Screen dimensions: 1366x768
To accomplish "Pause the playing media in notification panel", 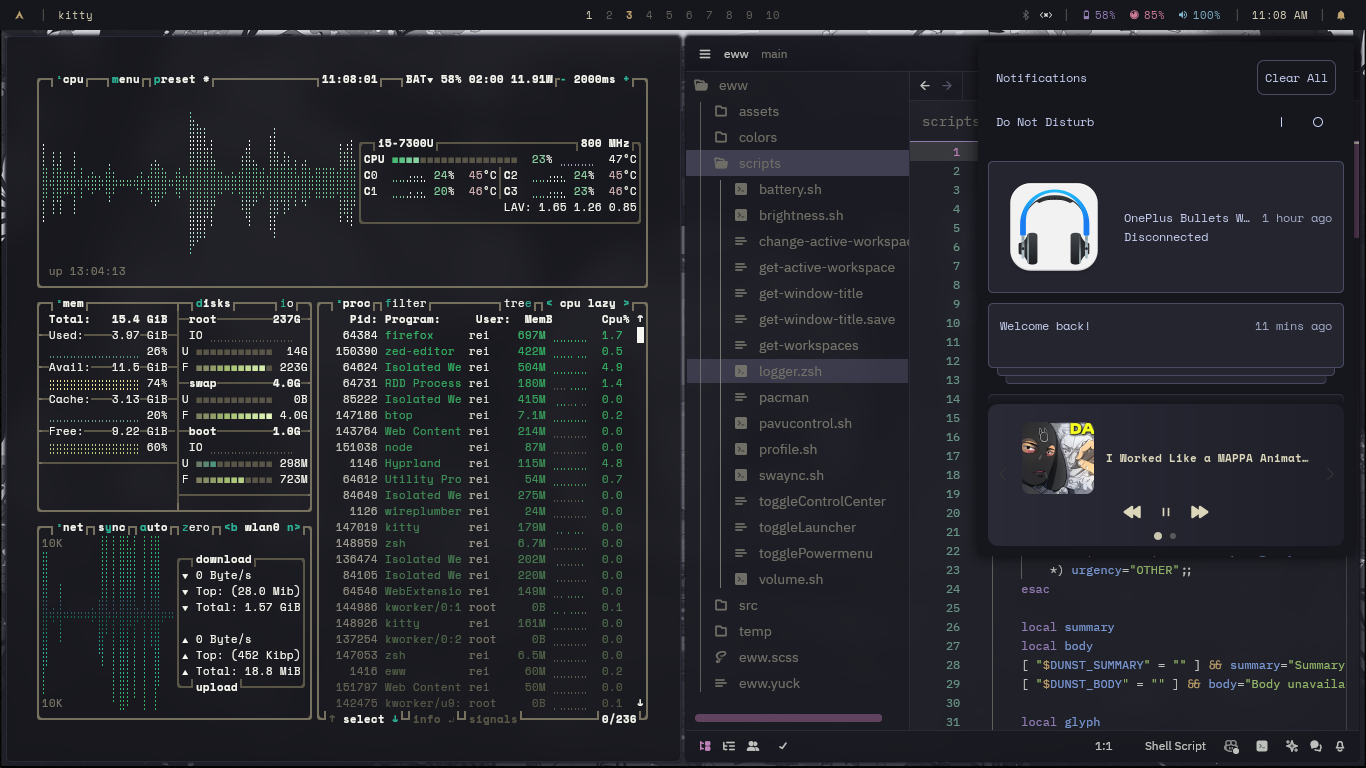I will click(1165, 512).
